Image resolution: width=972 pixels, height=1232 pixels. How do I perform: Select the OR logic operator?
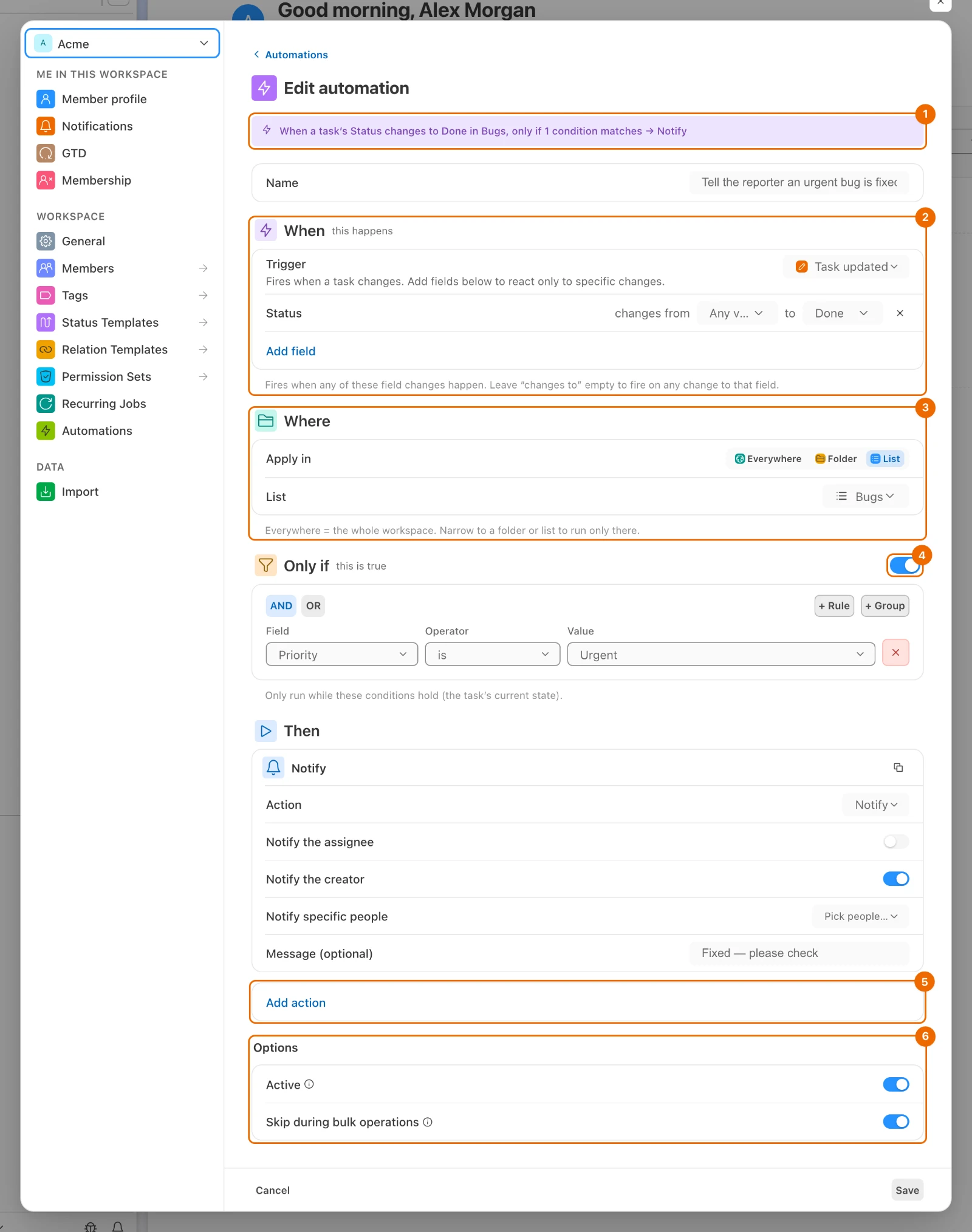313,605
